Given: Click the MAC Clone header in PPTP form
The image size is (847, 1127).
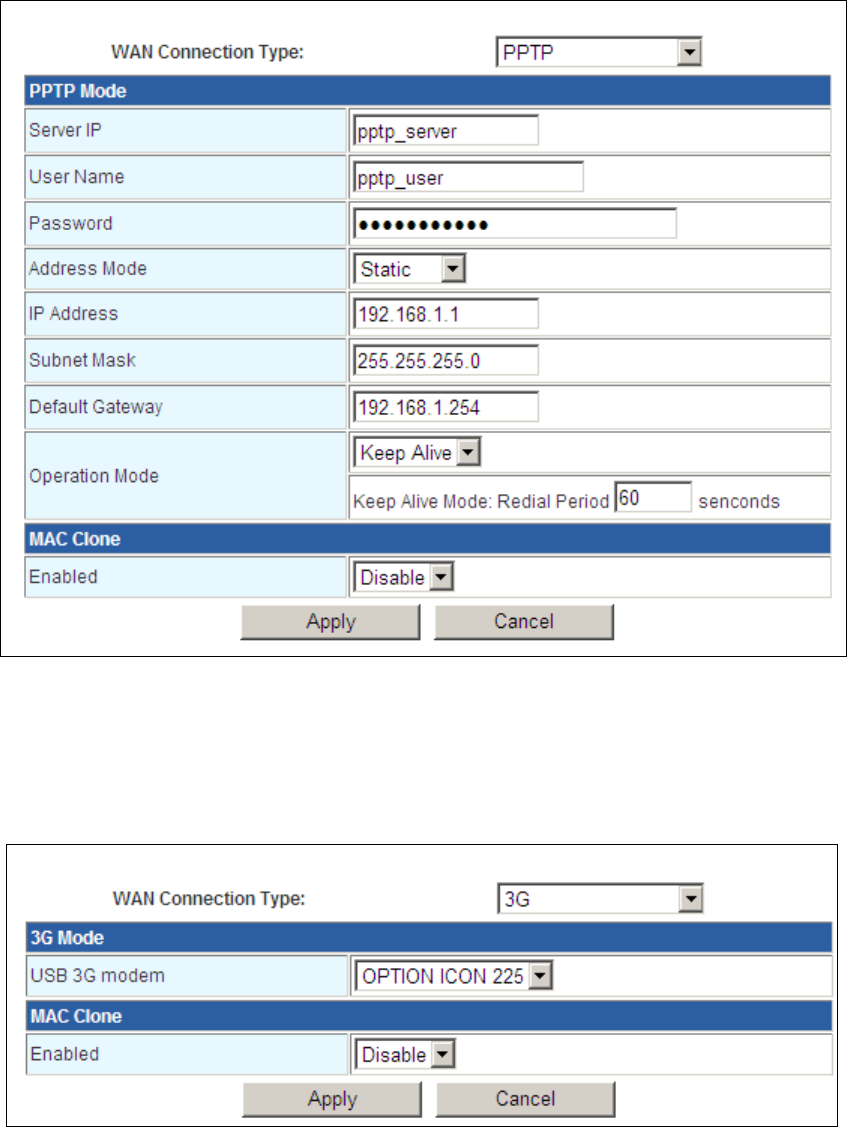Looking at the screenshot, I should pyautogui.click(x=428, y=539).
